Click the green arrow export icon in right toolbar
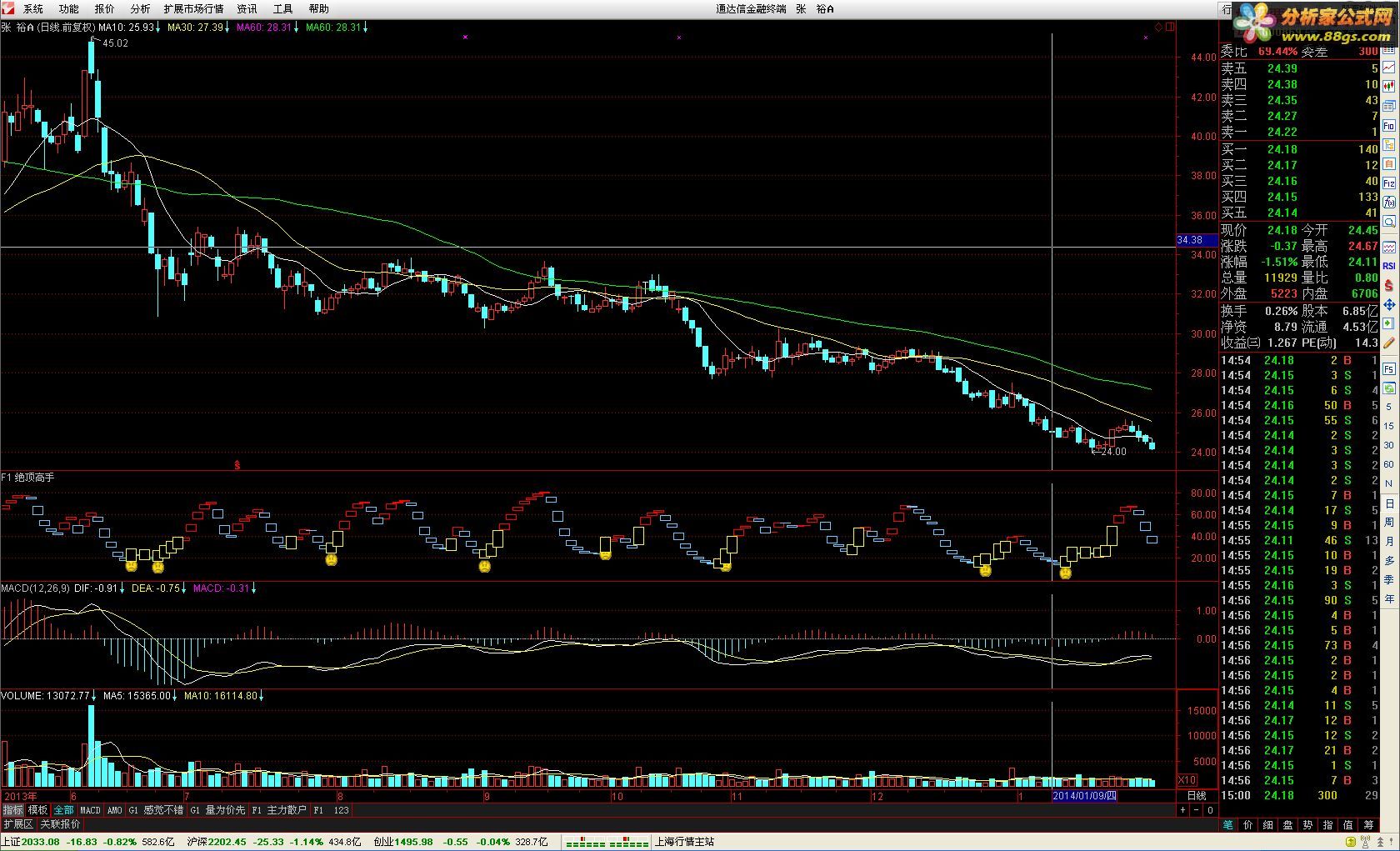 coord(1389,323)
